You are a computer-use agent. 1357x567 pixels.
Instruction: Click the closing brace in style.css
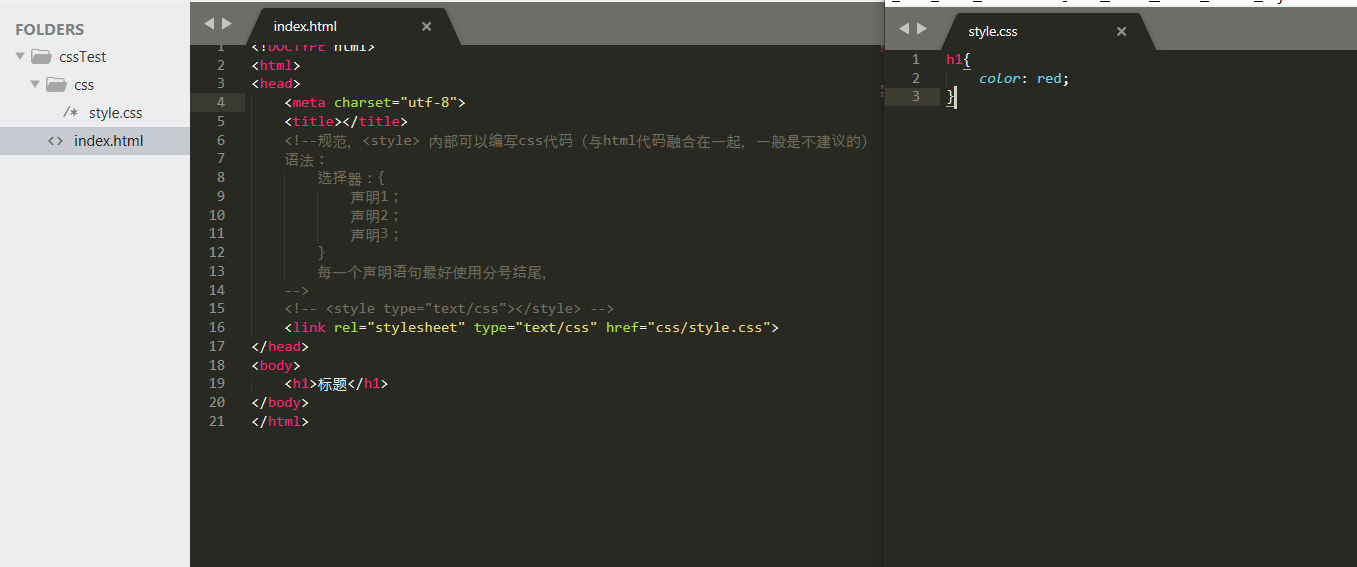pyautogui.click(x=950, y=96)
